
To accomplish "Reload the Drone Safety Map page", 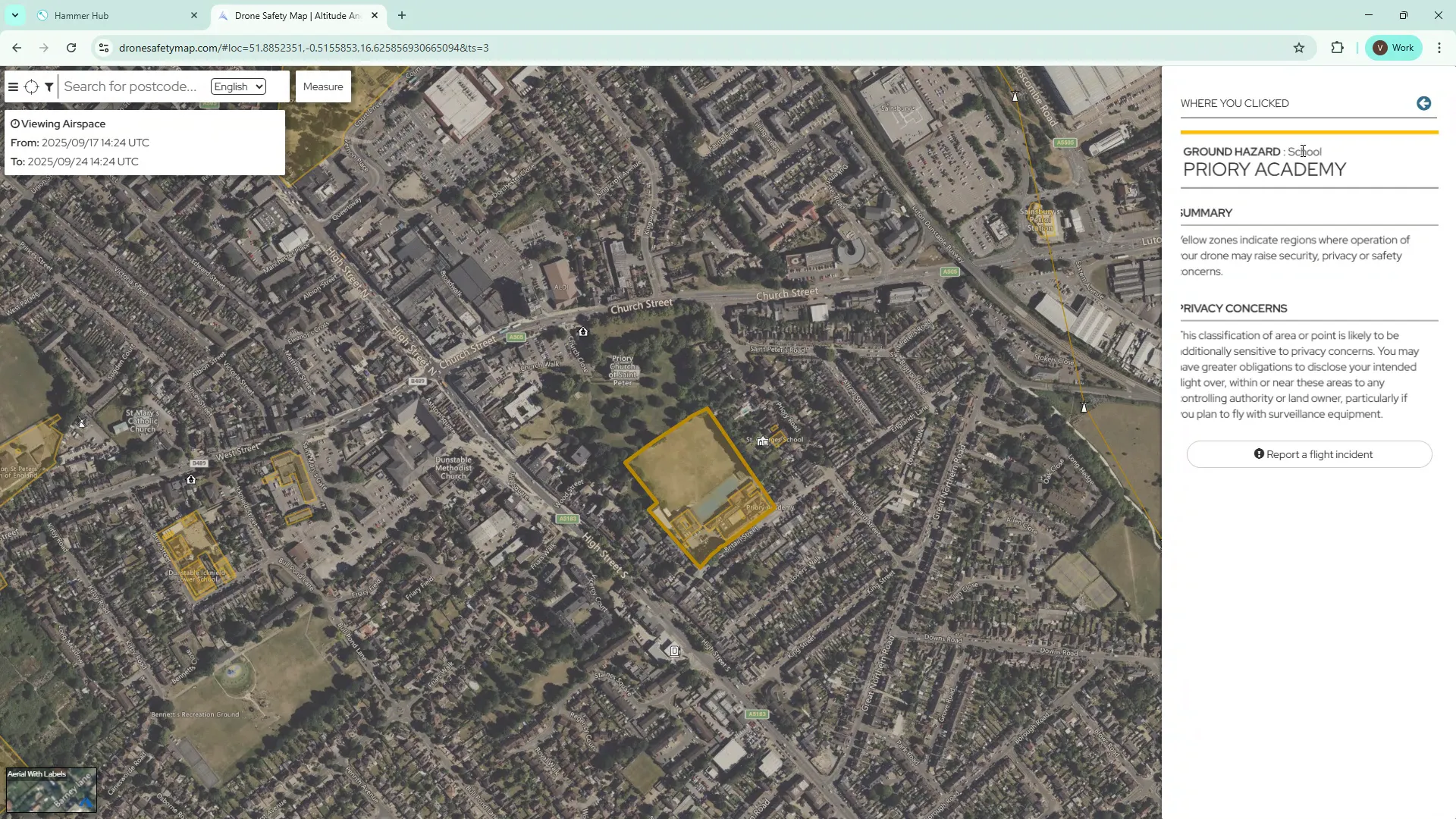I will click(71, 47).
